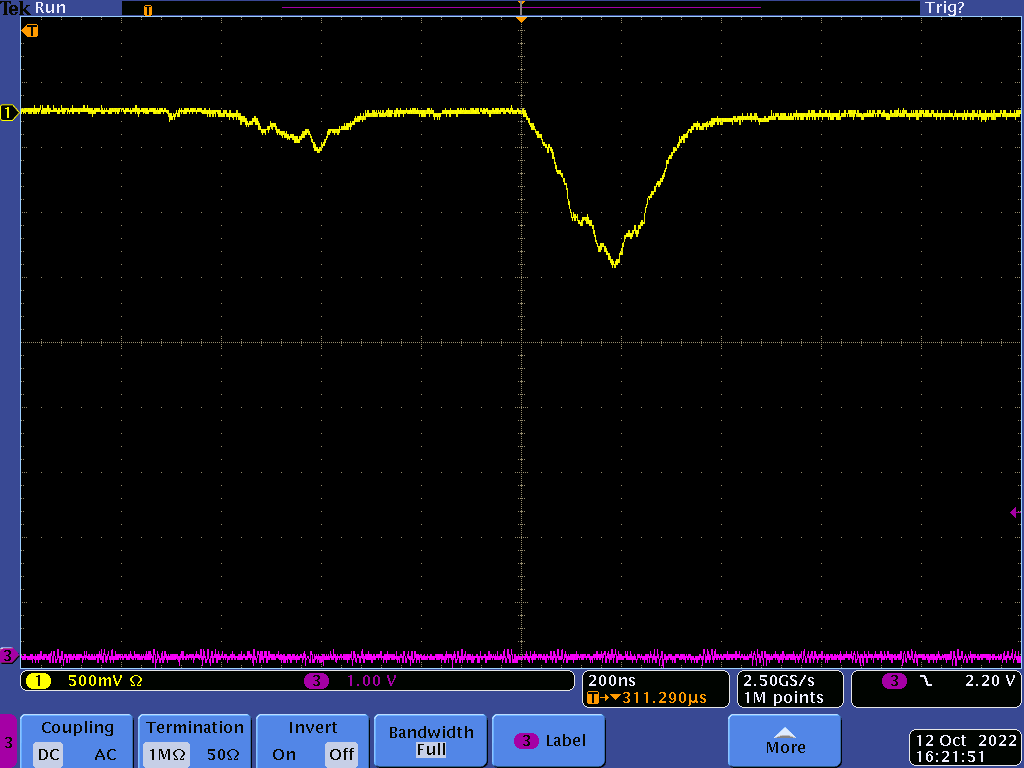Image resolution: width=1024 pixels, height=768 pixels.
Task: Select DC coupling
Action: click(x=49, y=754)
